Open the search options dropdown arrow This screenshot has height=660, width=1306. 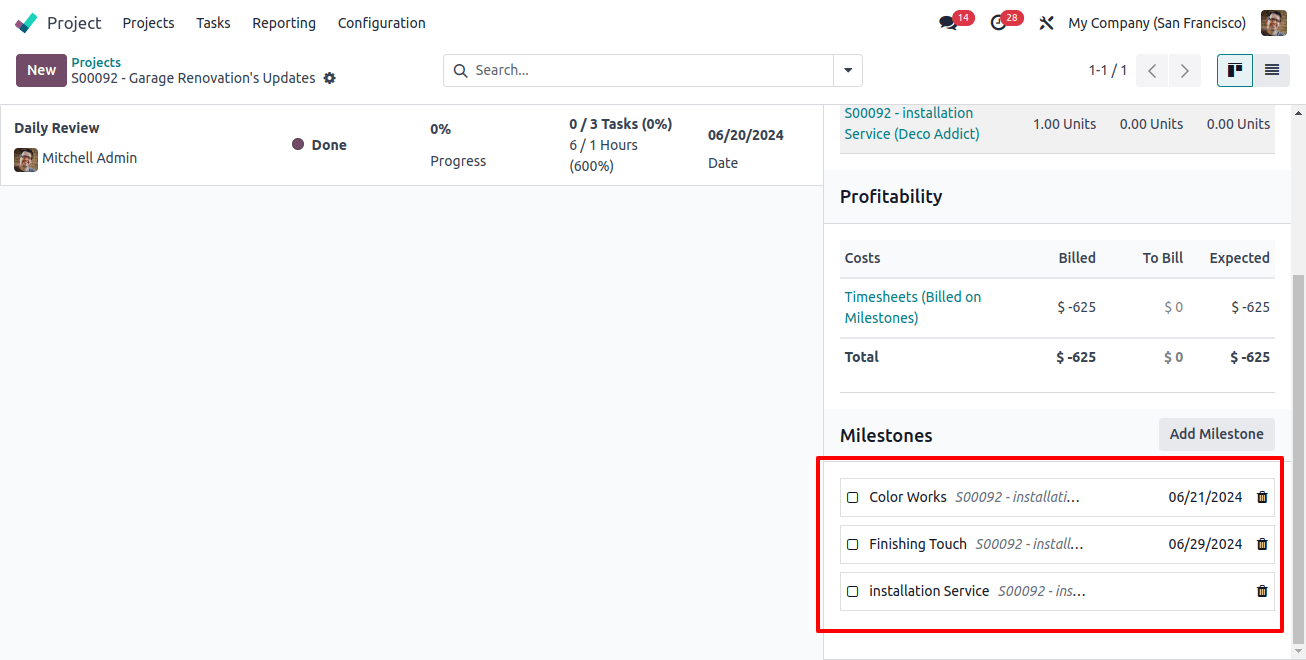tap(848, 71)
